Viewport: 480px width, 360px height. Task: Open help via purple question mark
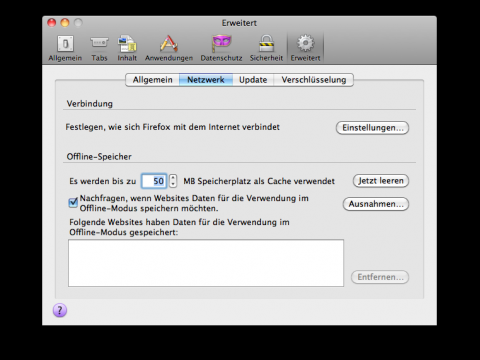(x=60, y=310)
